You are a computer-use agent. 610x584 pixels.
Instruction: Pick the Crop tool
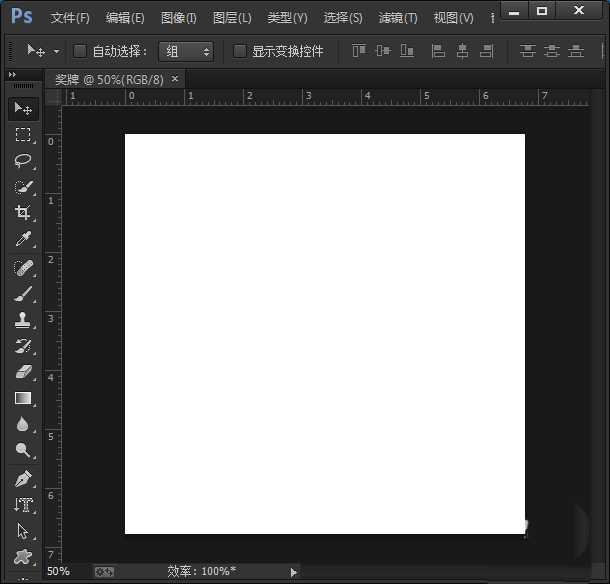coord(23,213)
